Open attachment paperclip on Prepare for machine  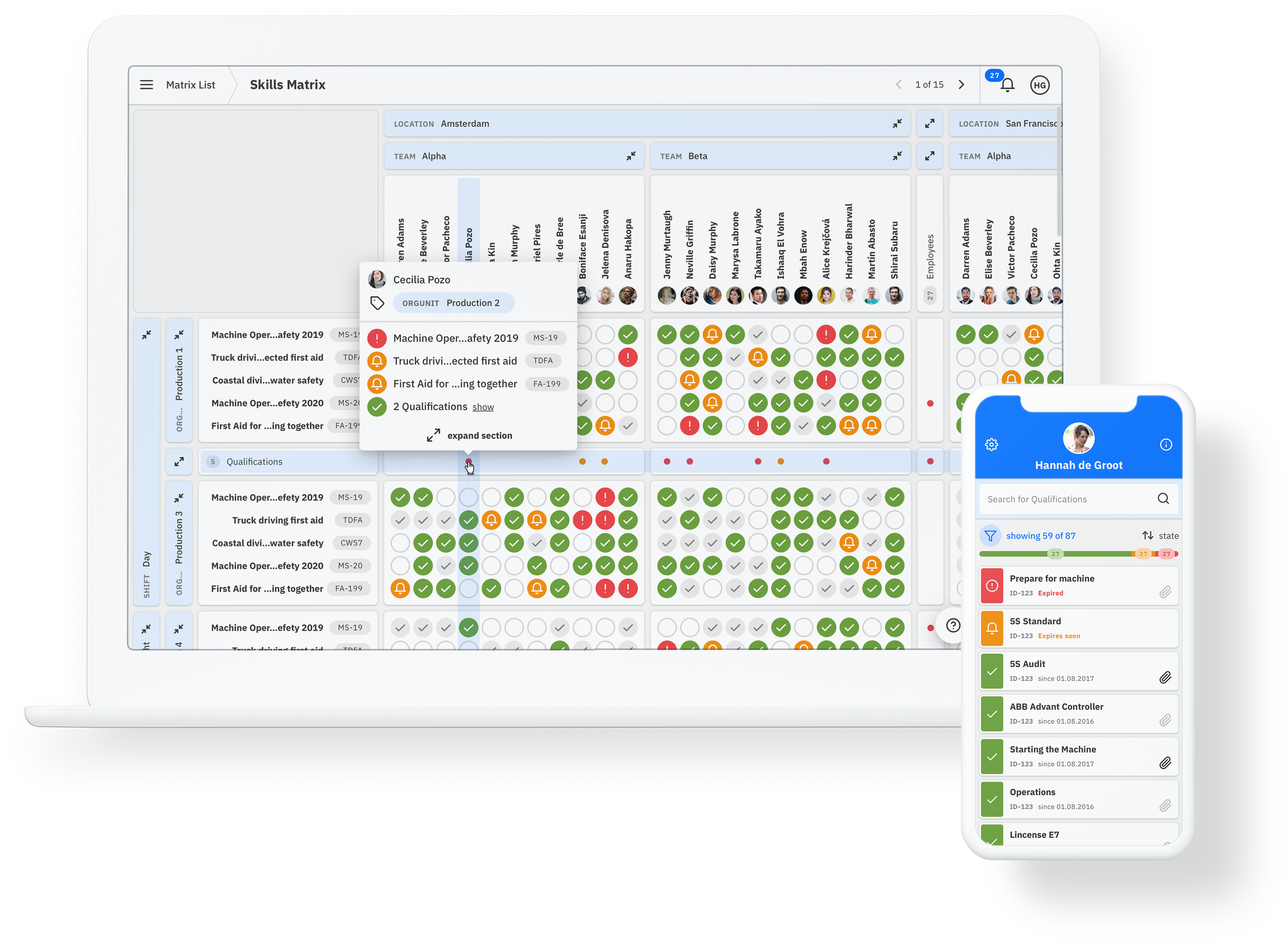click(x=1165, y=592)
